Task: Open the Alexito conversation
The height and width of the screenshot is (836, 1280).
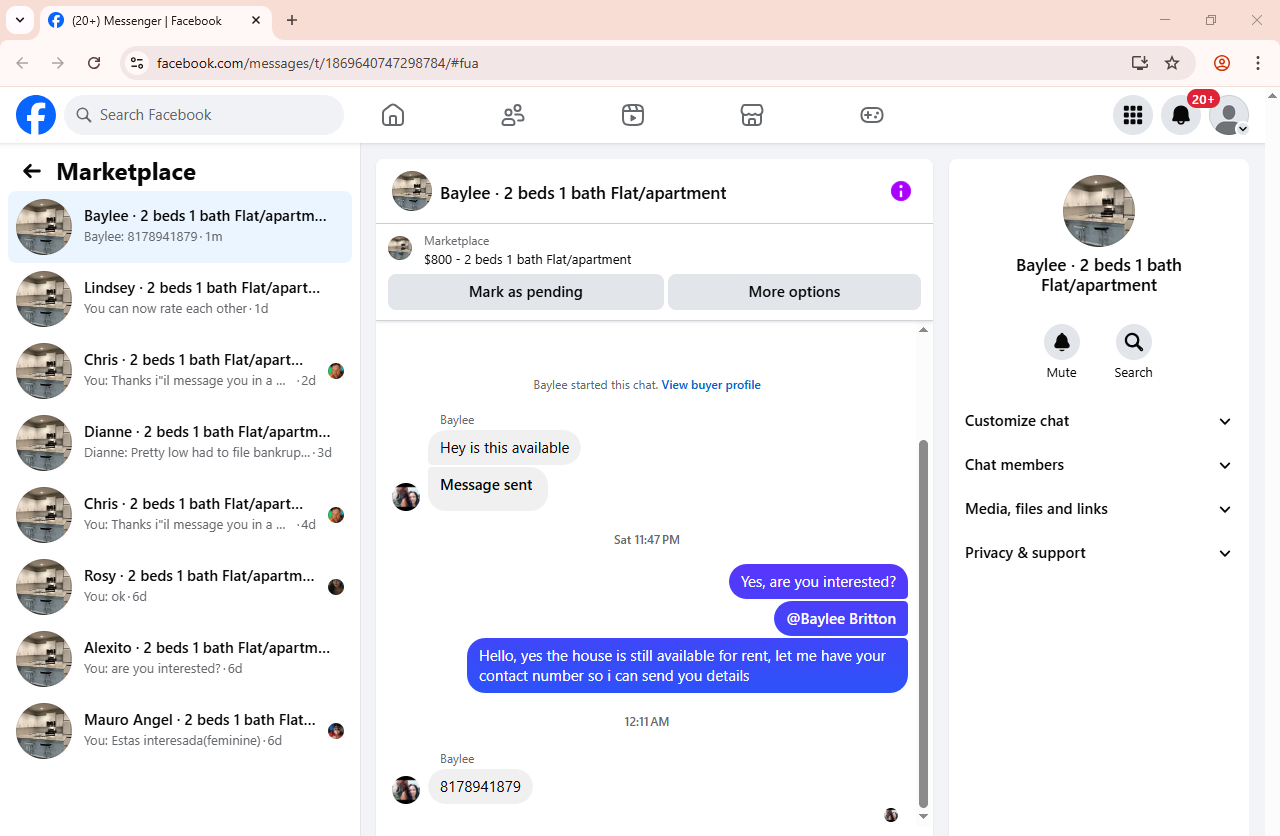Action: pyautogui.click(x=180, y=659)
